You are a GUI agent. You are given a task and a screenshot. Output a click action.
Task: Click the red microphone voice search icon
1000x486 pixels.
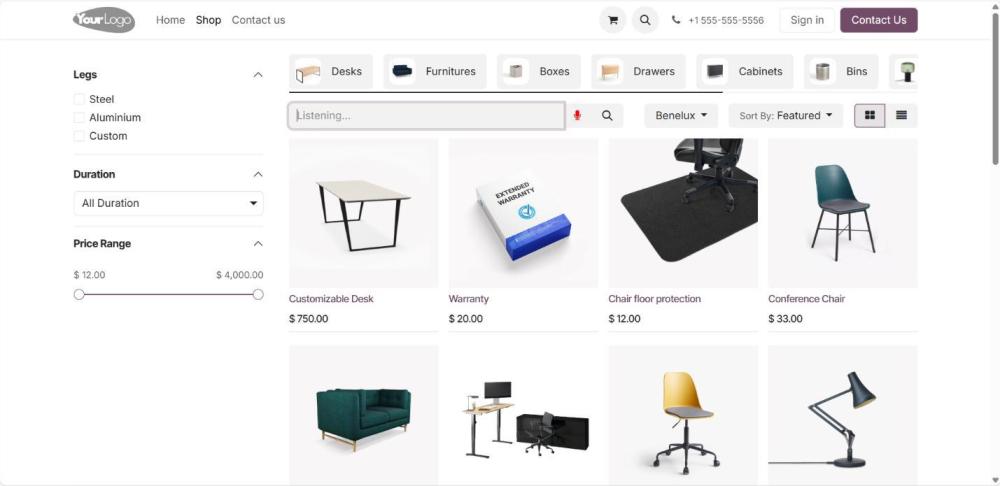pos(577,115)
